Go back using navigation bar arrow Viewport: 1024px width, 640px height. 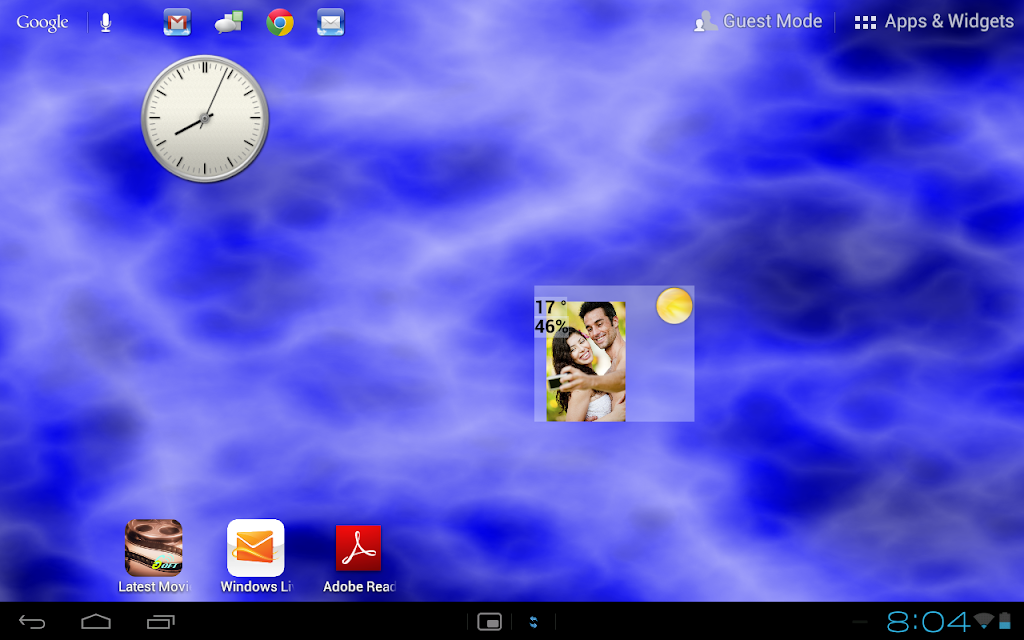pos(32,622)
